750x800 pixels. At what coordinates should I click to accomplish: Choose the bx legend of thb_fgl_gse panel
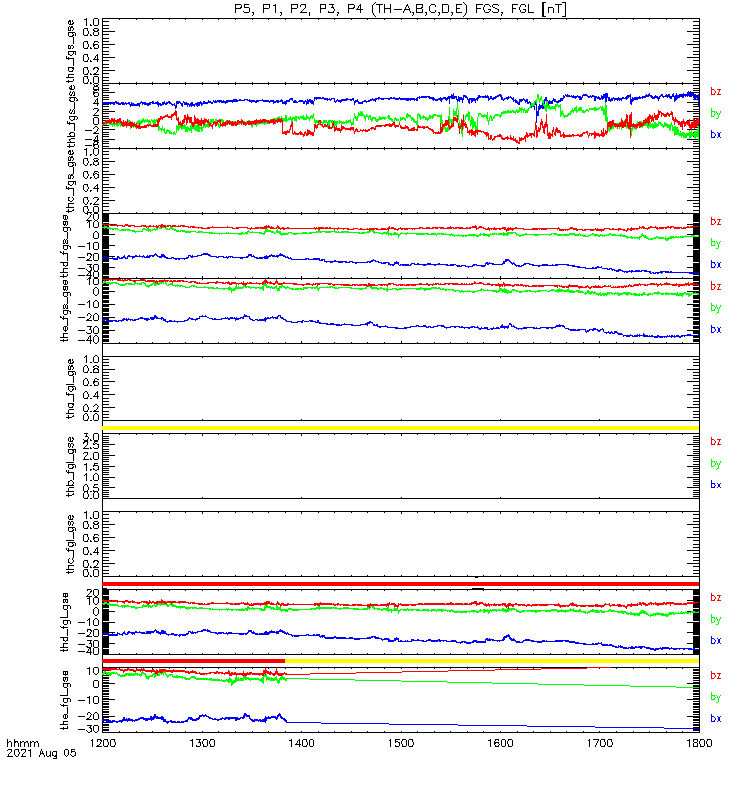point(716,485)
